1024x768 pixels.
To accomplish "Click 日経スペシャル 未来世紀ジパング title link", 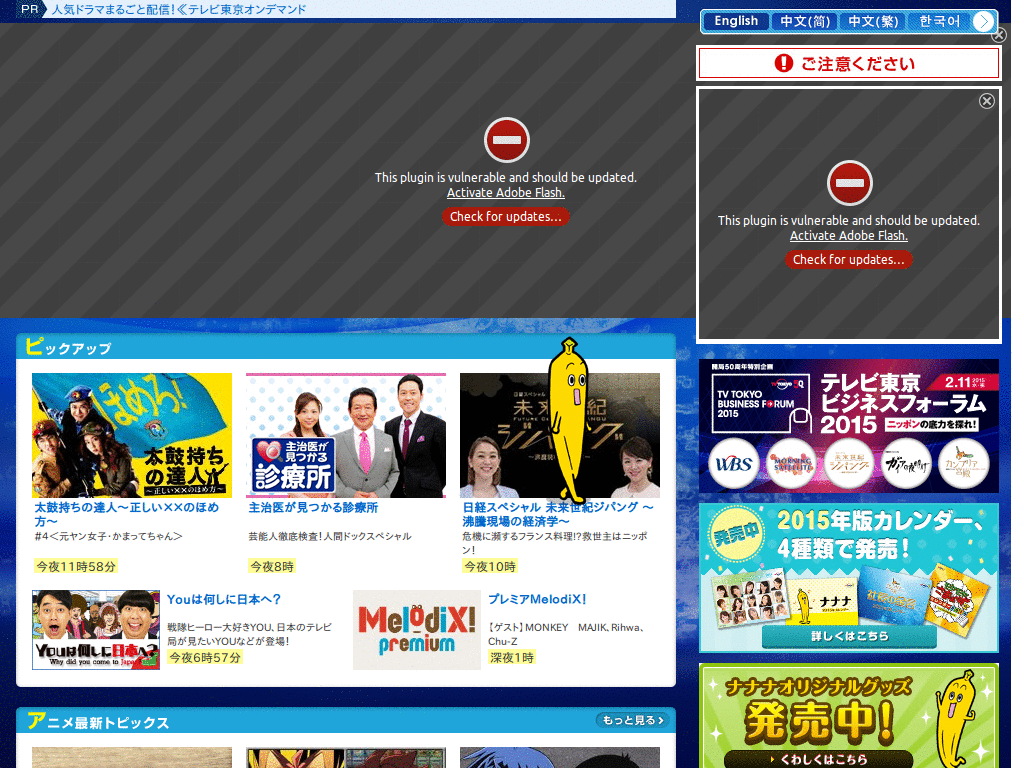I will 558,514.
